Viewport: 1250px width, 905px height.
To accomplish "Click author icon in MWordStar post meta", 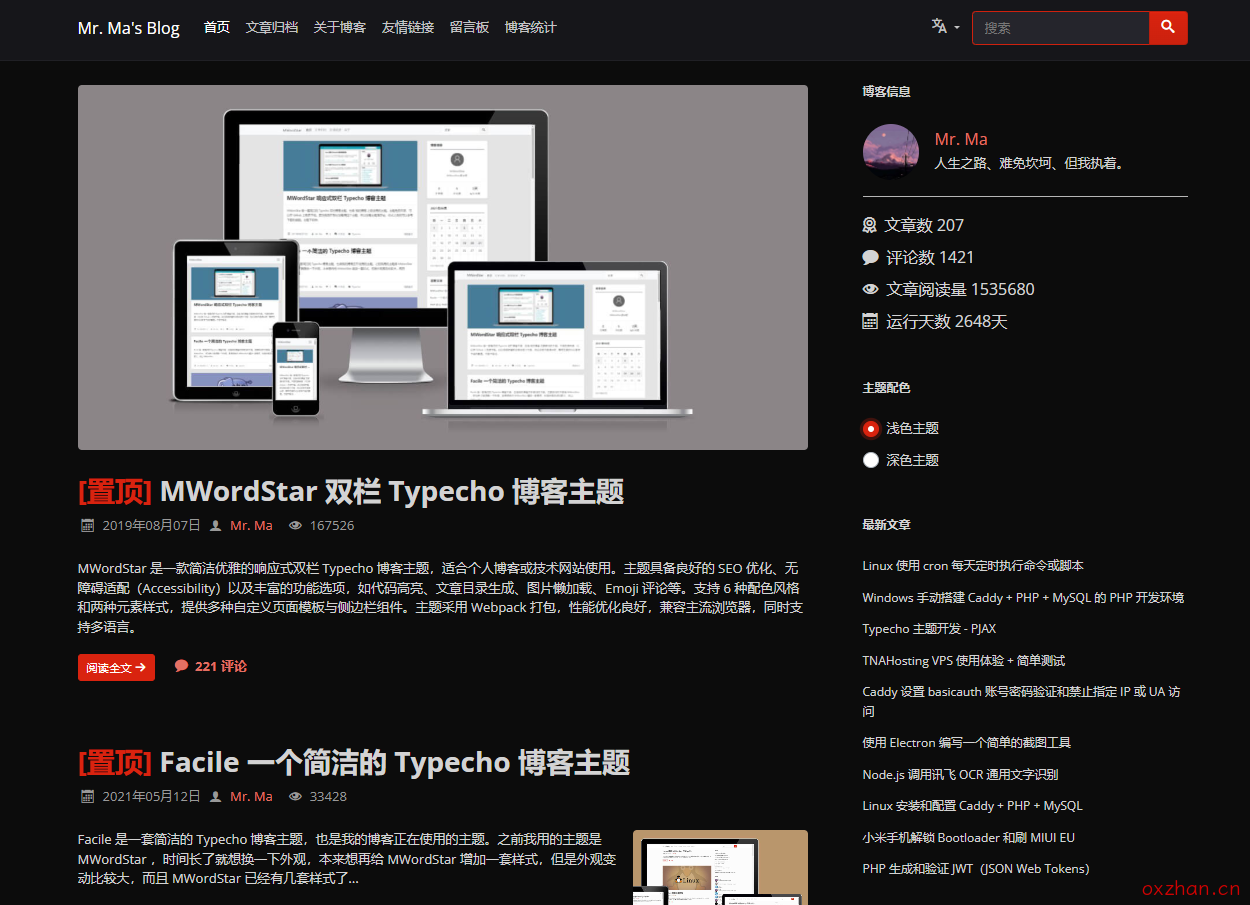I will click(x=215, y=525).
